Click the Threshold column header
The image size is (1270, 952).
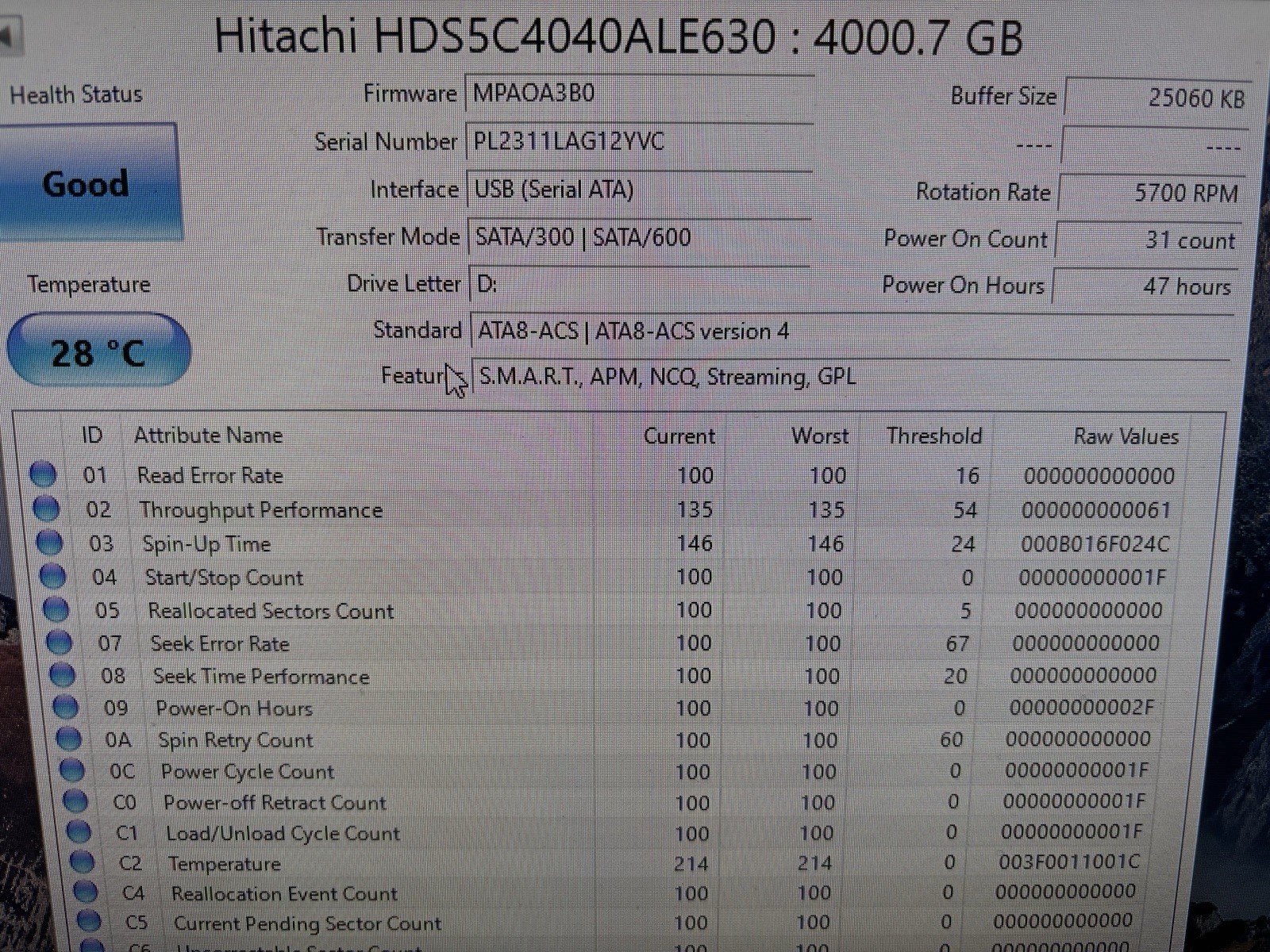[x=934, y=436]
